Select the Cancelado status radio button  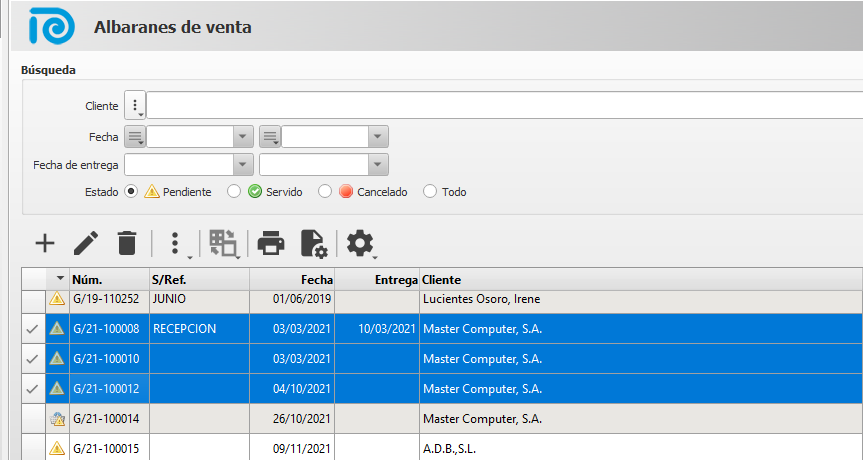(325, 192)
